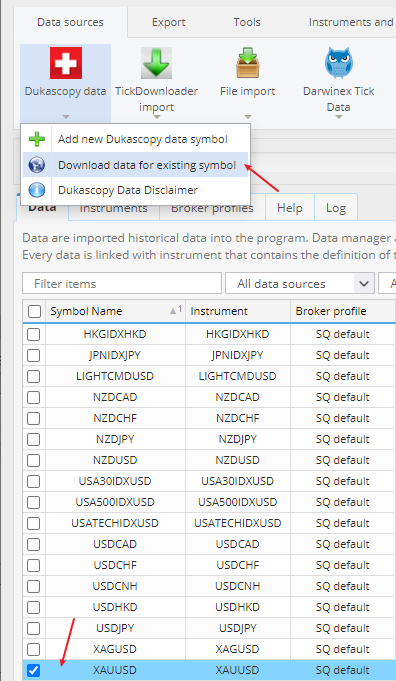Select the USDJPY symbol row
This screenshot has height=681, width=396.
point(209,628)
